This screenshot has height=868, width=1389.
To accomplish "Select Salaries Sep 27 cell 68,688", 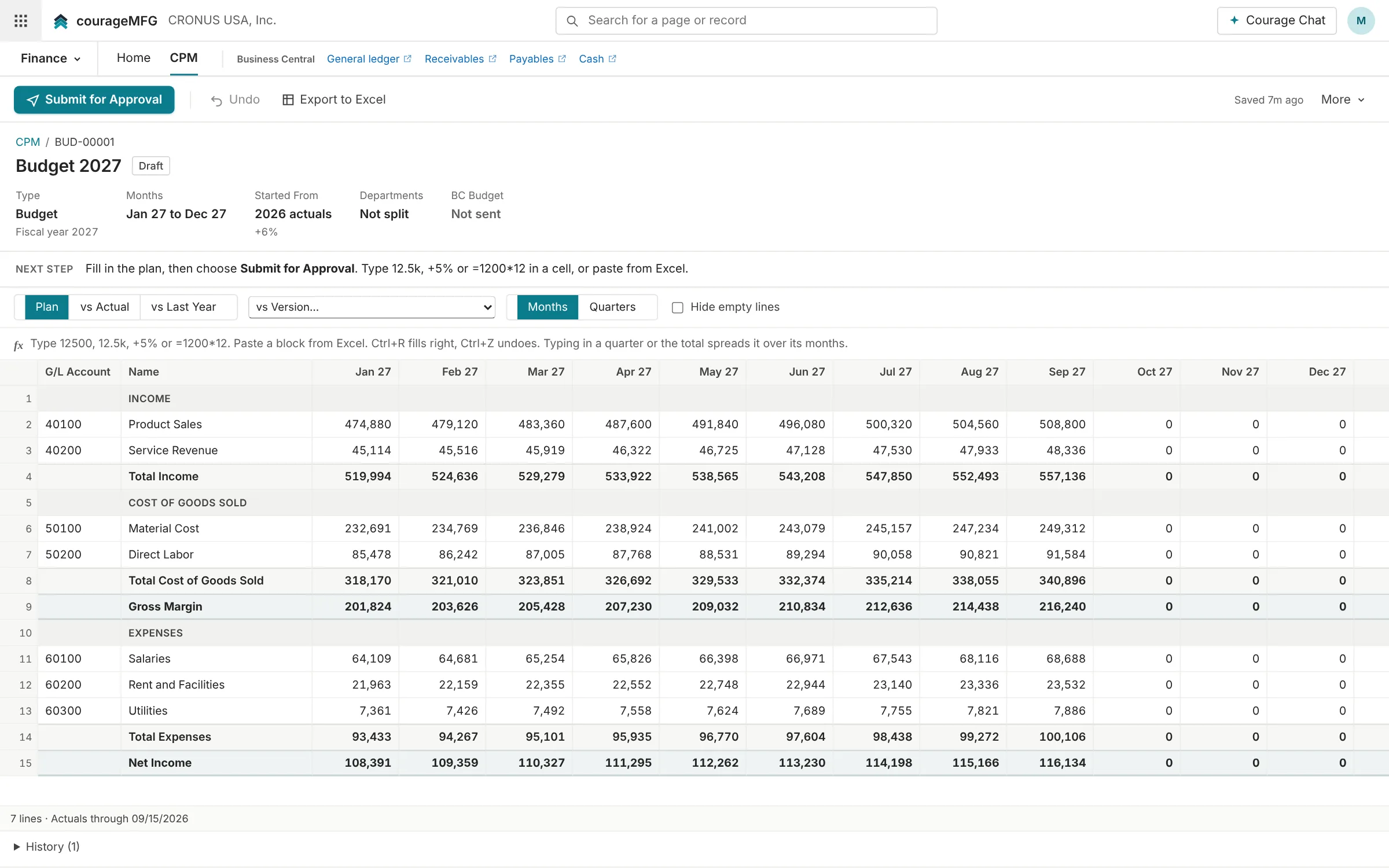I will [1050, 659].
